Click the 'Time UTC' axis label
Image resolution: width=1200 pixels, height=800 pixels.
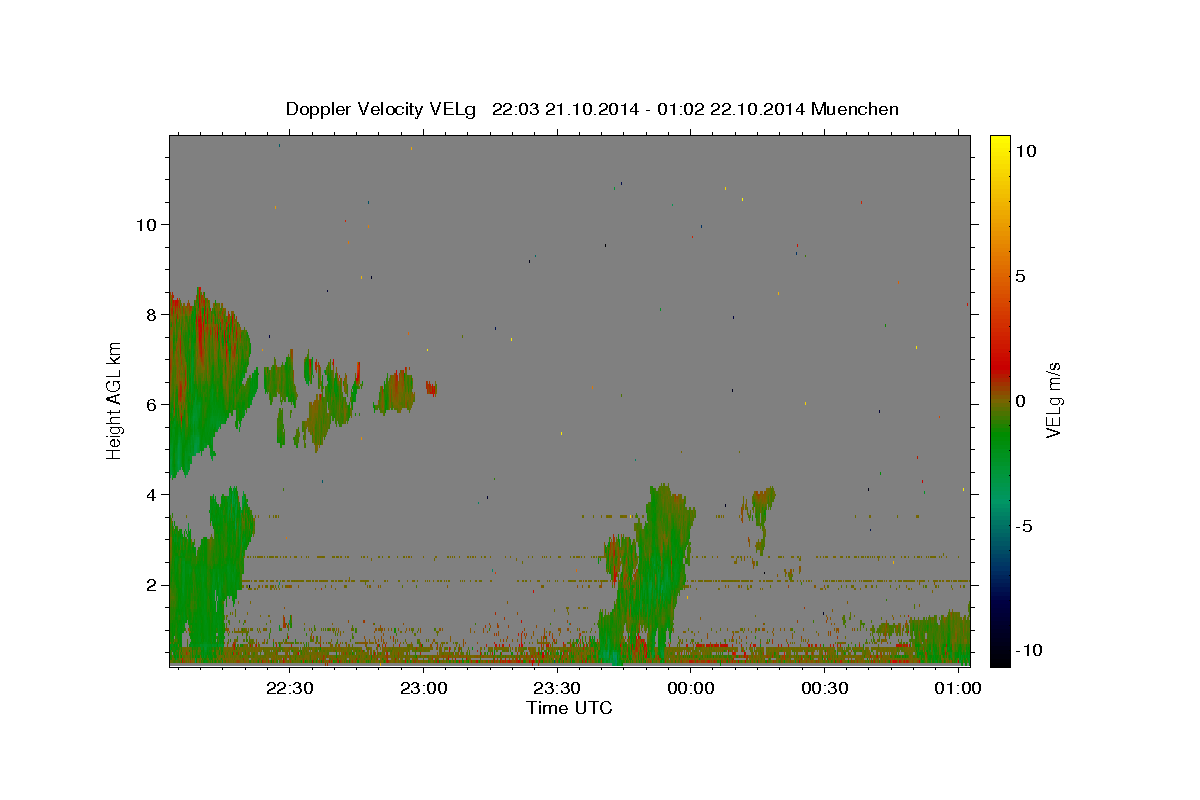569,708
